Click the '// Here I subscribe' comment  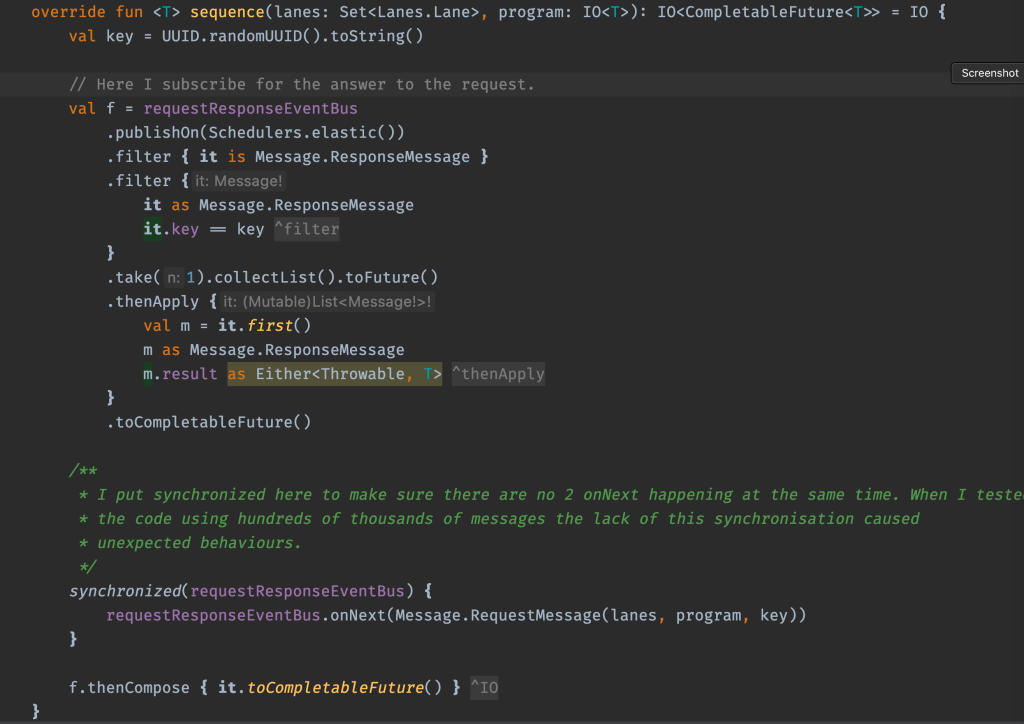pyautogui.click(x=301, y=85)
